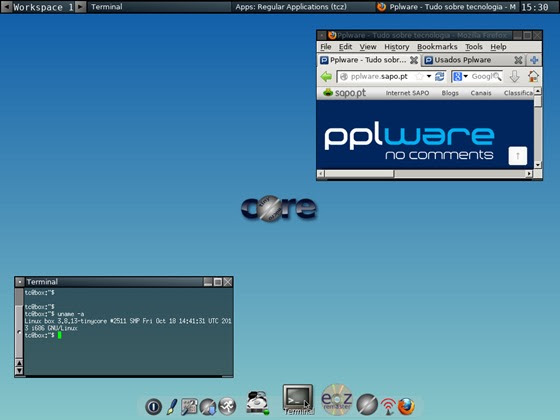560x420 pixels.
Task: Open the Control Panel icon in dock
Action: tap(189, 407)
